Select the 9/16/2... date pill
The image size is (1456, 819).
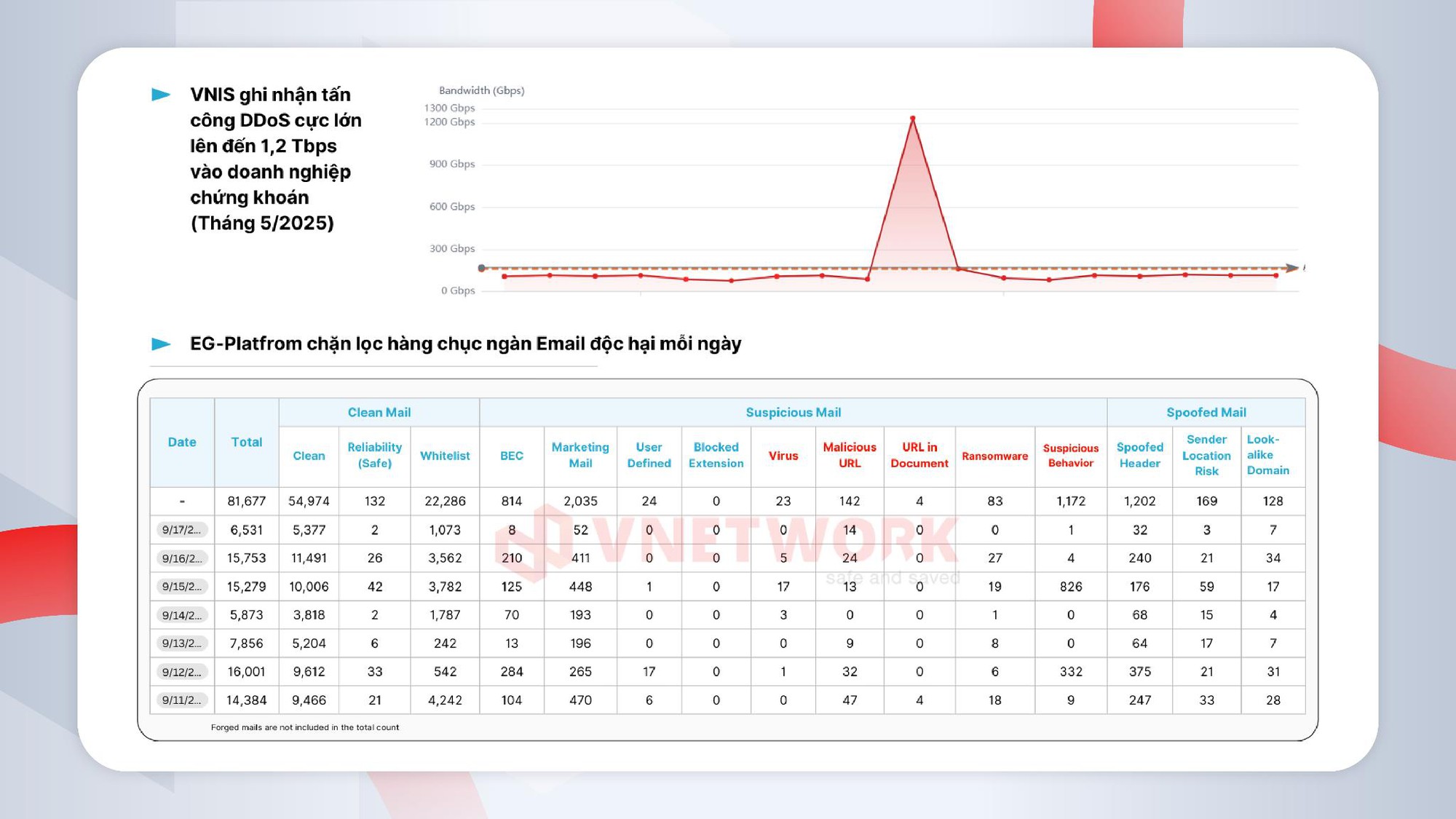pyautogui.click(x=182, y=558)
